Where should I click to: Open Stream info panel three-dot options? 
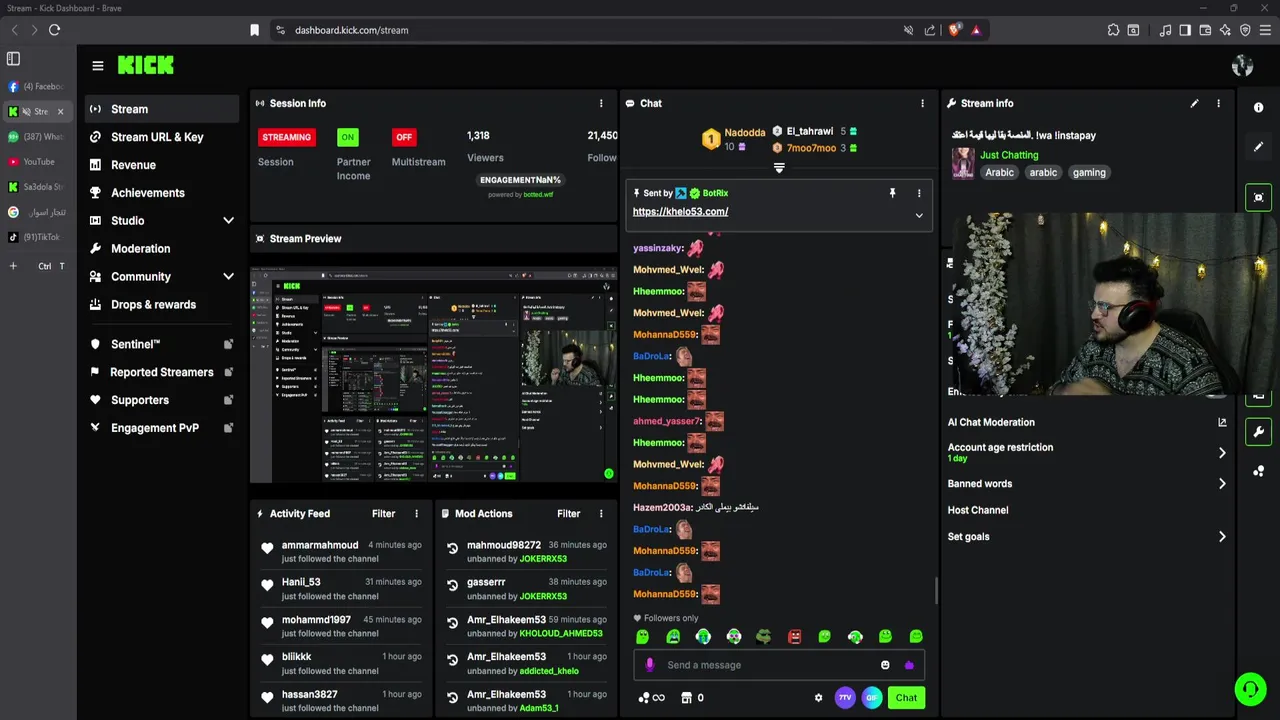click(x=1218, y=103)
